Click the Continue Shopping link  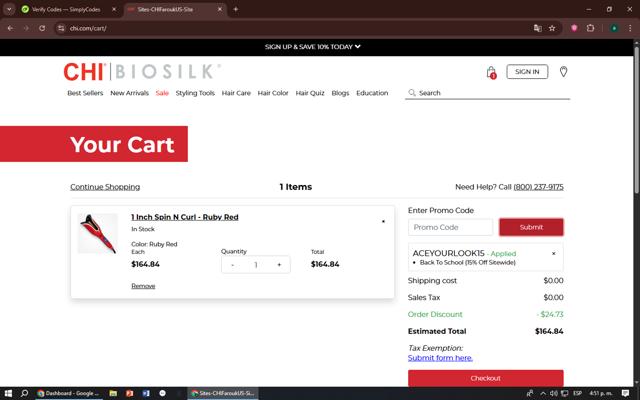pyautogui.click(x=105, y=187)
